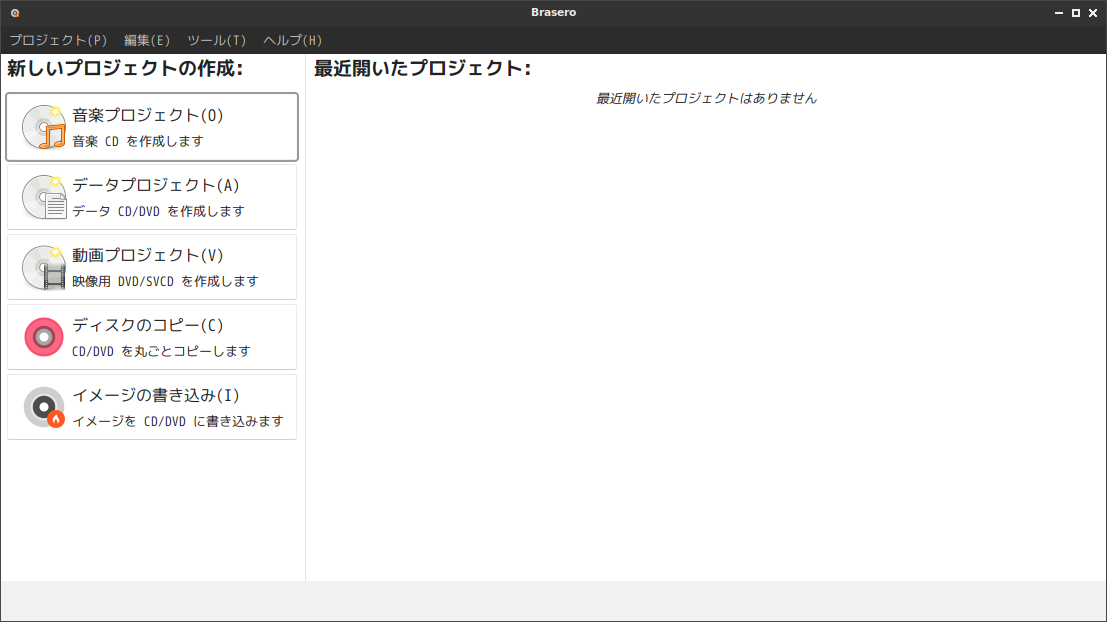Click the text イメージを CD/DVD に書き込みます
The height and width of the screenshot is (622, 1107).
178,421
